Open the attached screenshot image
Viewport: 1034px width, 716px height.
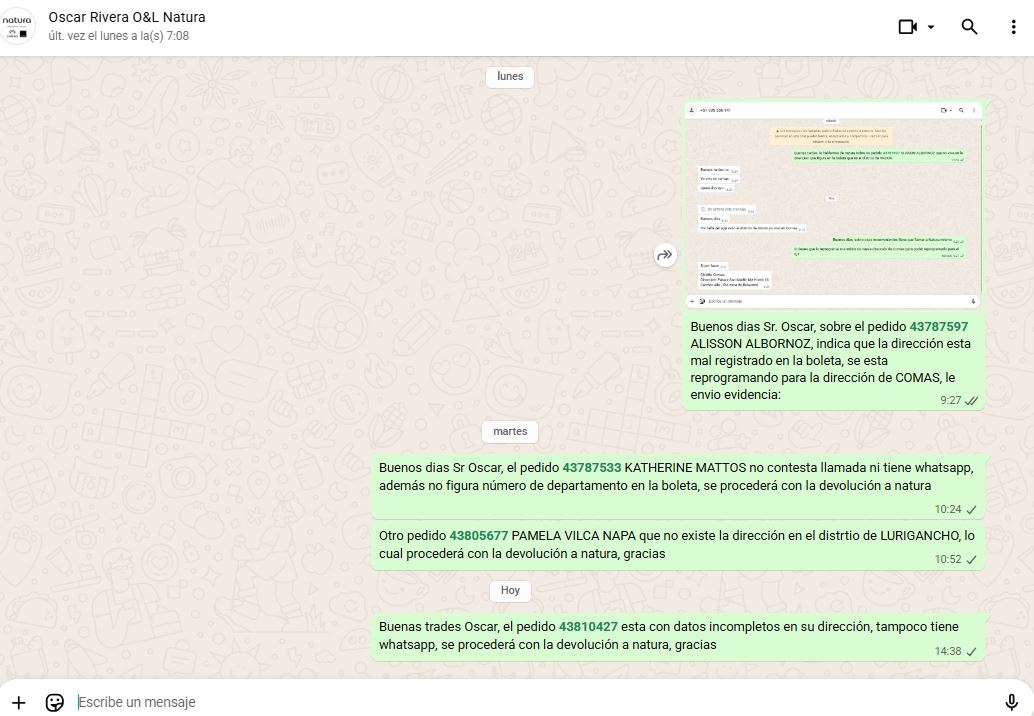point(833,205)
